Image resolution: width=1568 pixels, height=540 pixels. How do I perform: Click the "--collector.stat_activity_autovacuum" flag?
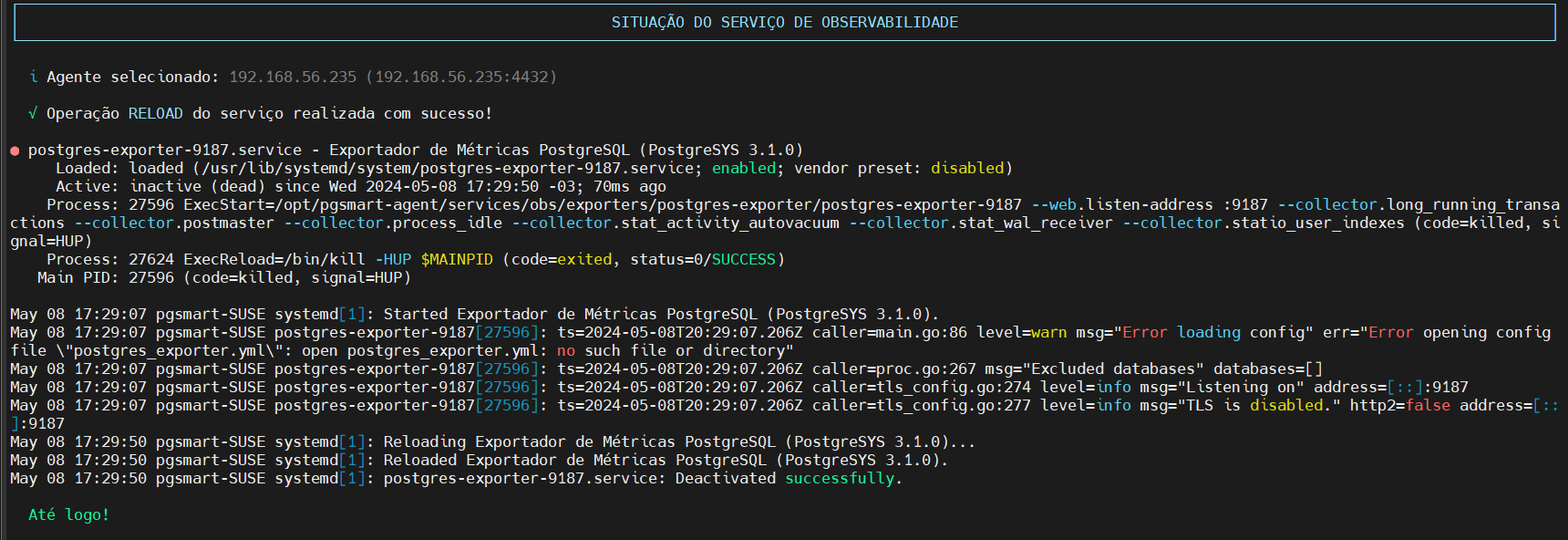pyautogui.click(x=676, y=223)
